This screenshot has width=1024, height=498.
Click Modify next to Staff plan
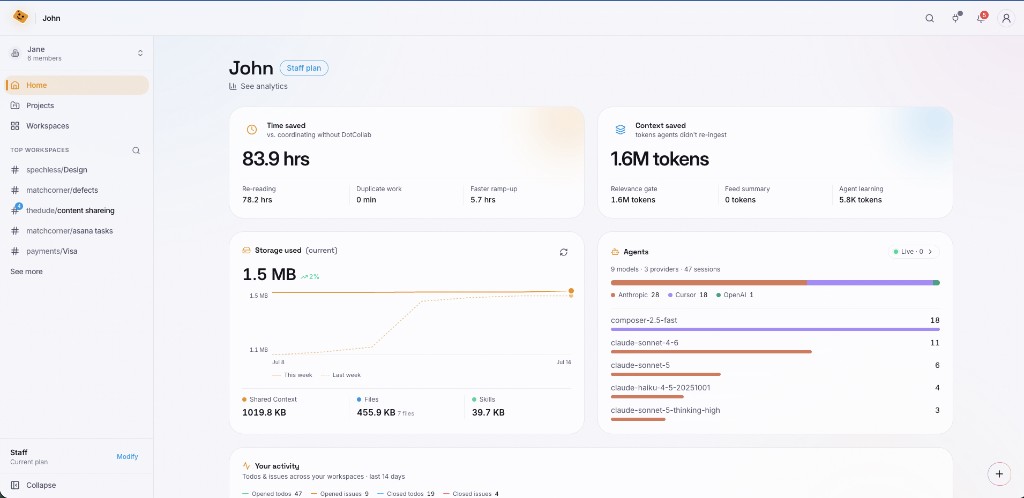point(127,457)
